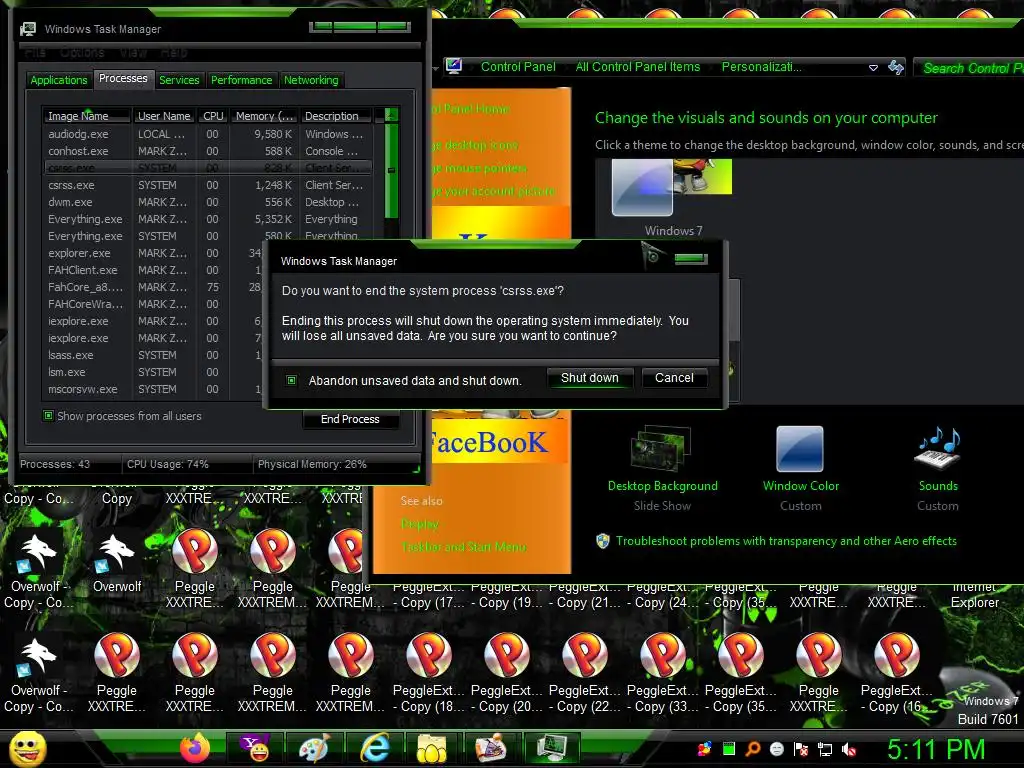Click the Task Manager title bar icon

[x=28, y=29]
